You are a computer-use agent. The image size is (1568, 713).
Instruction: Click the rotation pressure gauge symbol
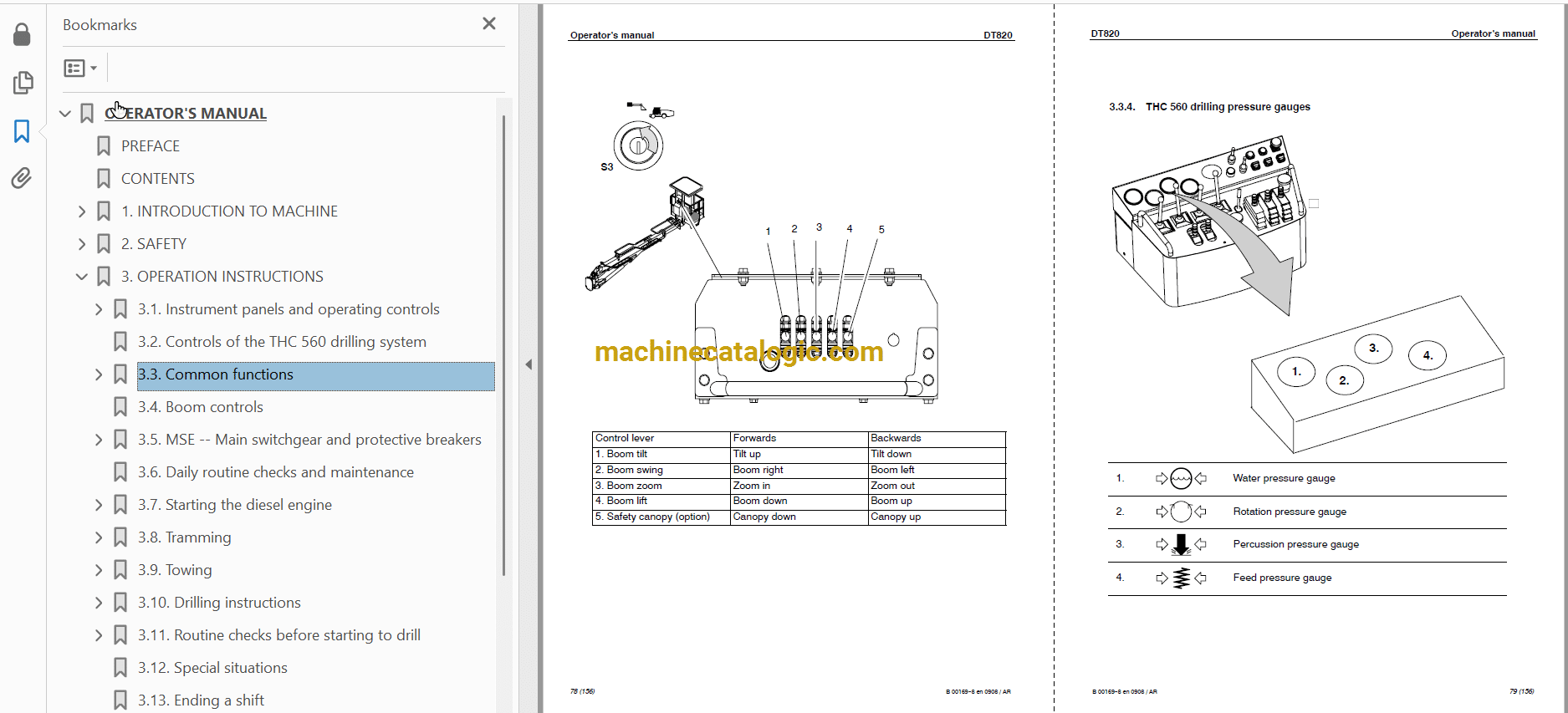pyautogui.click(x=1181, y=512)
